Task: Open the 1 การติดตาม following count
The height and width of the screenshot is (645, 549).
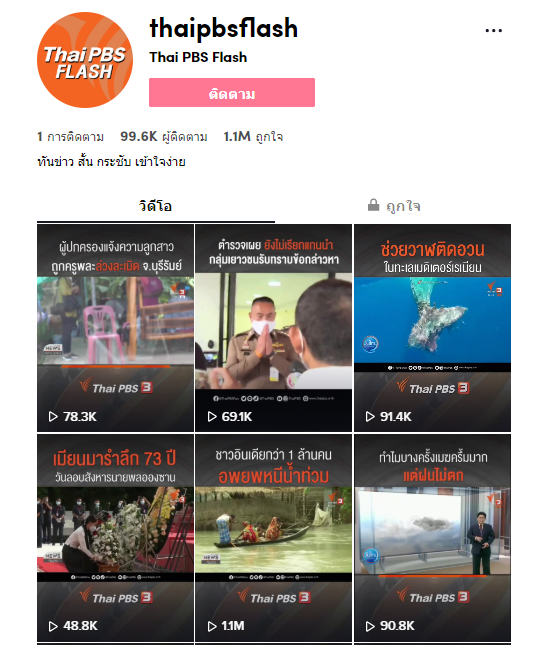Action: pos(70,136)
